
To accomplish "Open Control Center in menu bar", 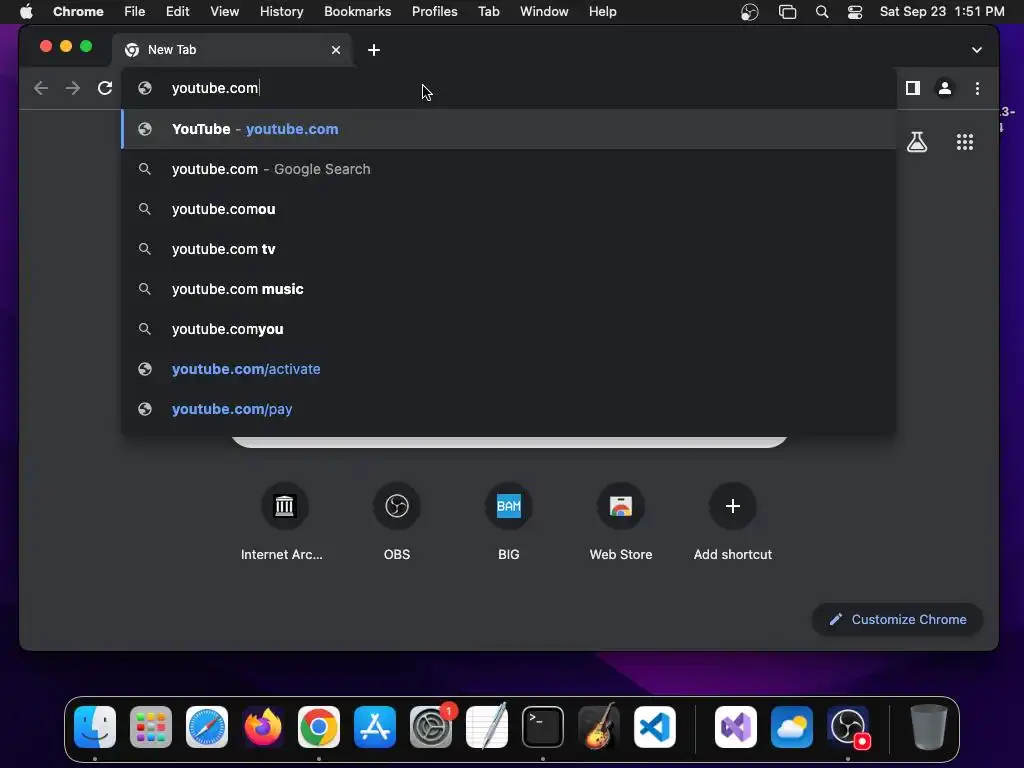I will pyautogui.click(x=855, y=12).
